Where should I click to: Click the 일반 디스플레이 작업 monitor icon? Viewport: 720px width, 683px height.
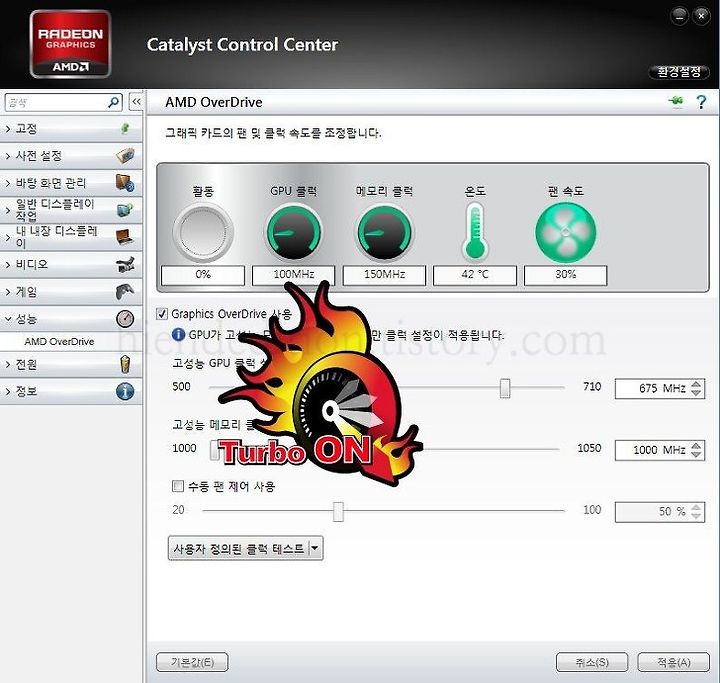125,210
